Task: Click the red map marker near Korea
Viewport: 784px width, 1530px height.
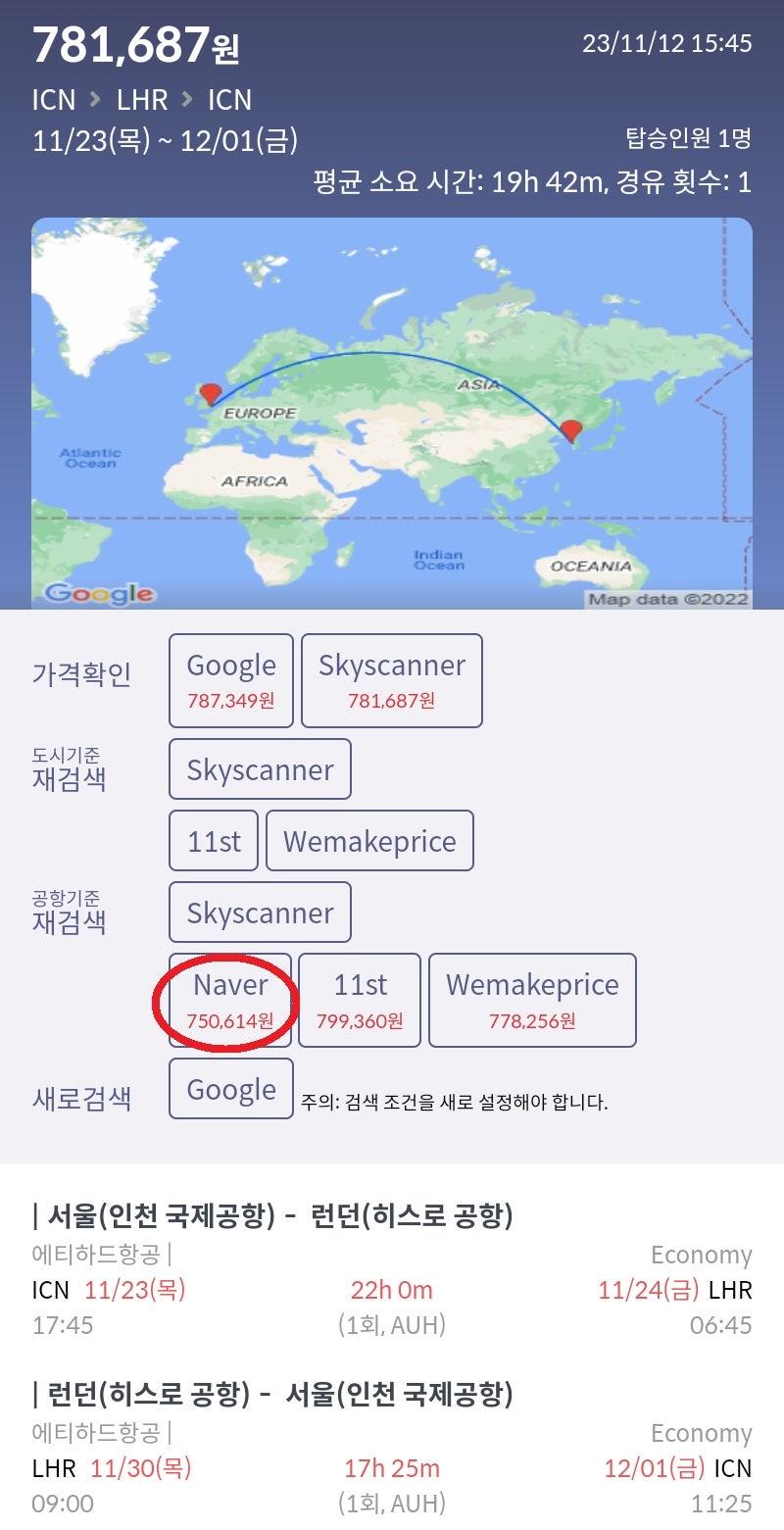Action: 573,431
